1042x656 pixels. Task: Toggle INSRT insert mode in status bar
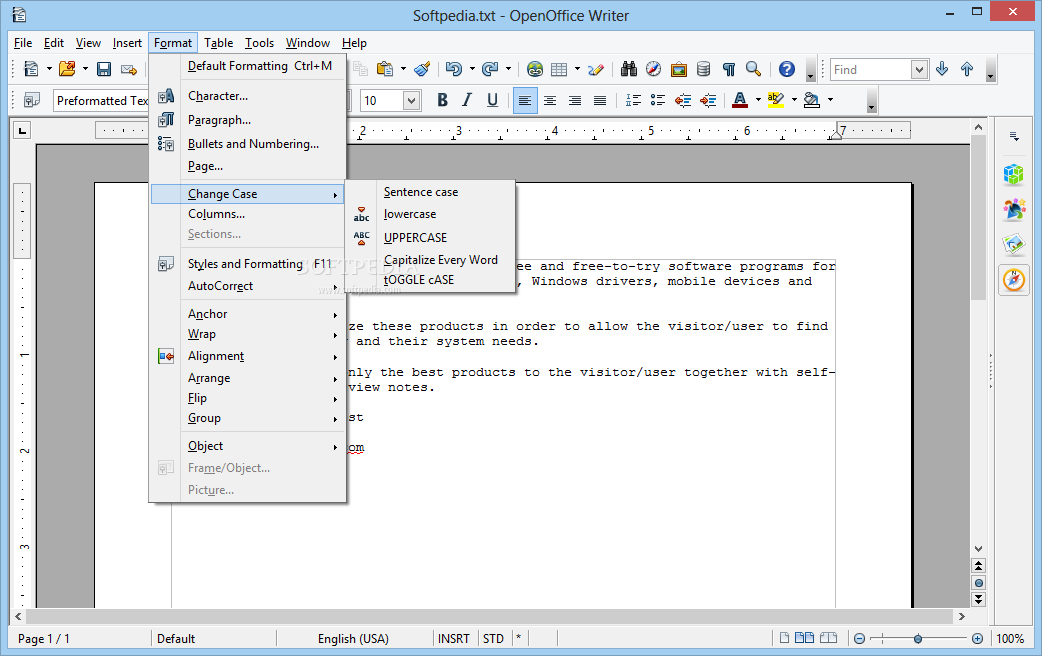coord(454,639)
